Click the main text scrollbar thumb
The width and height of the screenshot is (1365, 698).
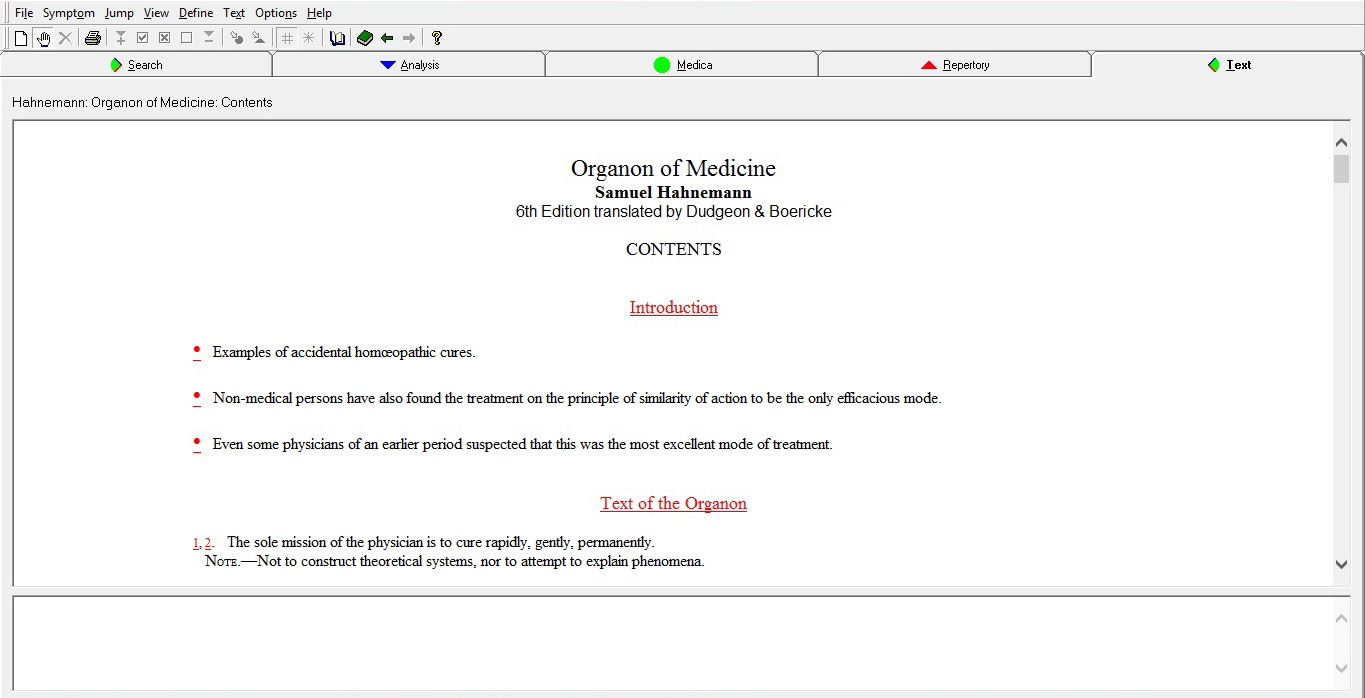click(1341, 169)
